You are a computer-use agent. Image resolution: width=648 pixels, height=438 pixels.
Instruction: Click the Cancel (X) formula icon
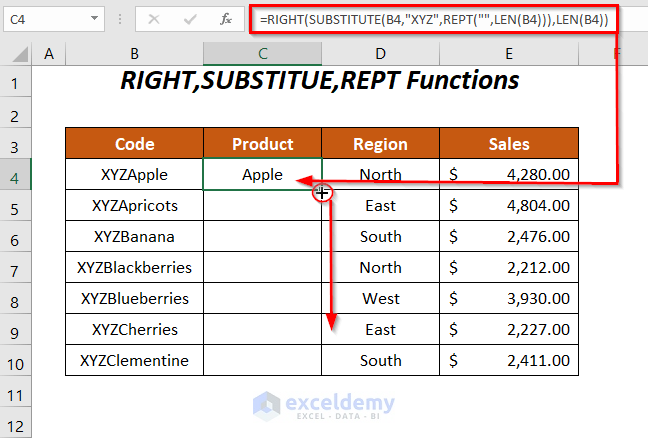point(153,19)
